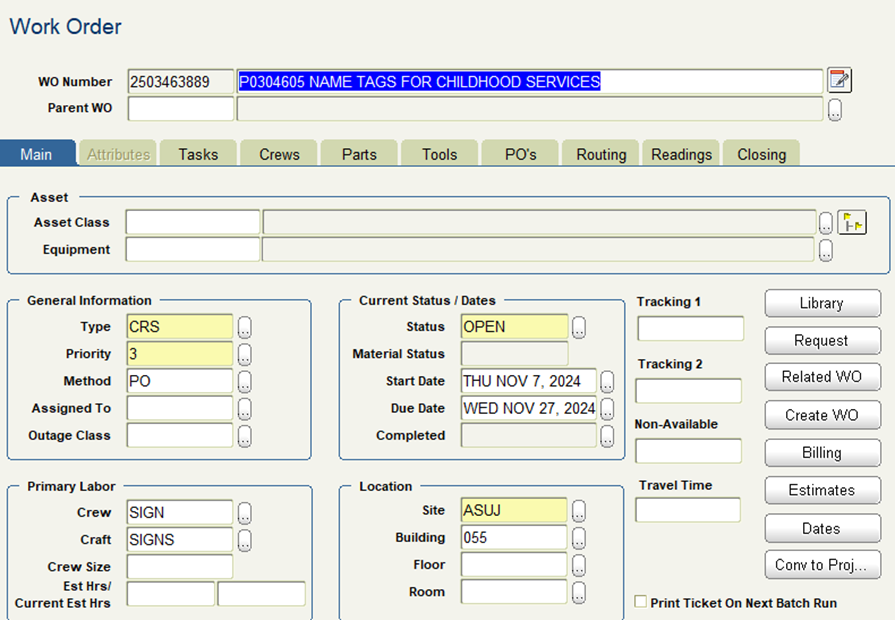The height and width of the screenshot is (620, 895).
Task: Click the Non-Available input field
Action: point(689,451)
